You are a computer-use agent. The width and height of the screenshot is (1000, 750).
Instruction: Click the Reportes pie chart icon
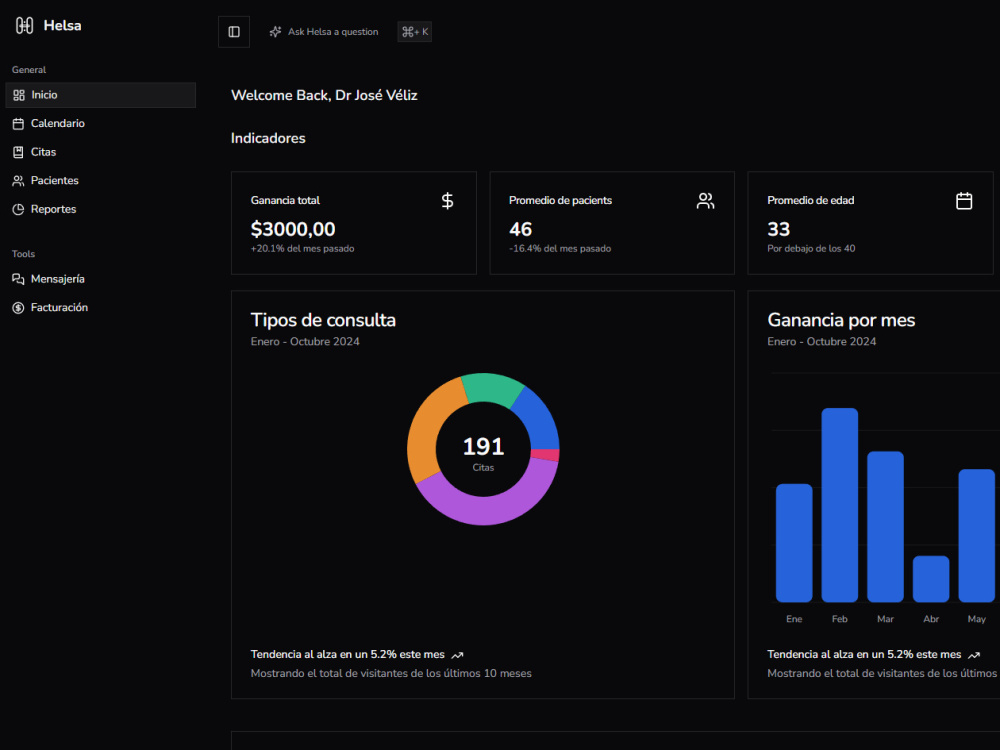[x=18, y=209]
